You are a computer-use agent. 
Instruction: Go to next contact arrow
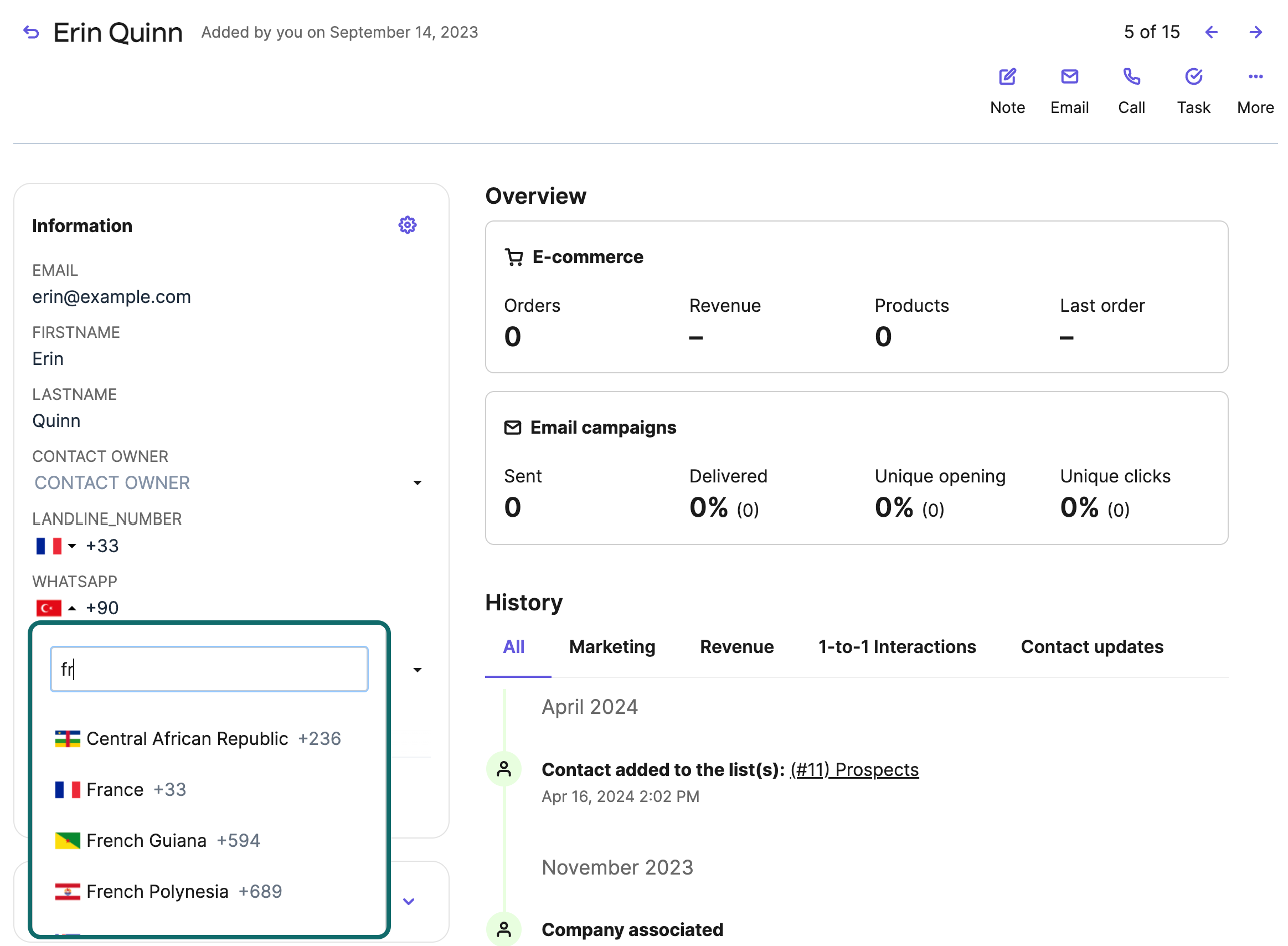tap(1255, 33)
